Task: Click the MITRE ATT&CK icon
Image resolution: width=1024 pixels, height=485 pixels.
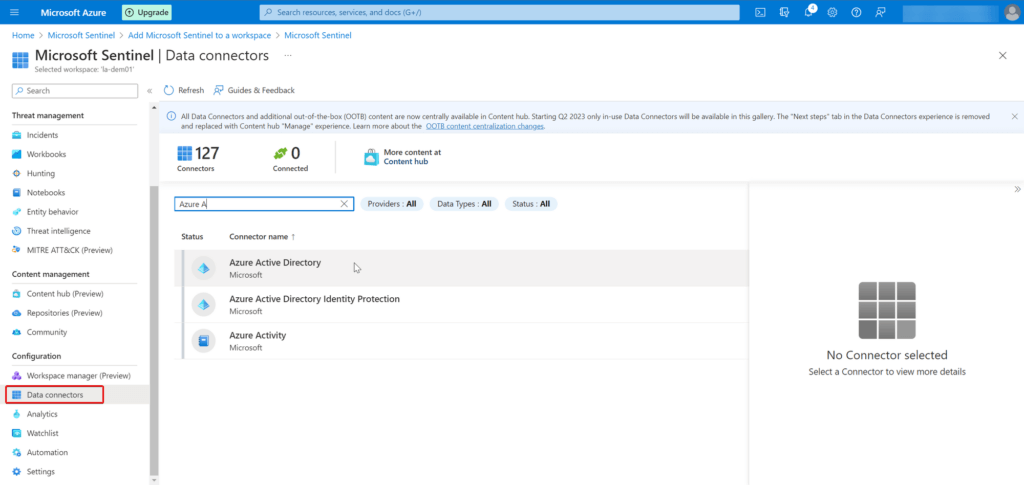Action: pos(17,250)
